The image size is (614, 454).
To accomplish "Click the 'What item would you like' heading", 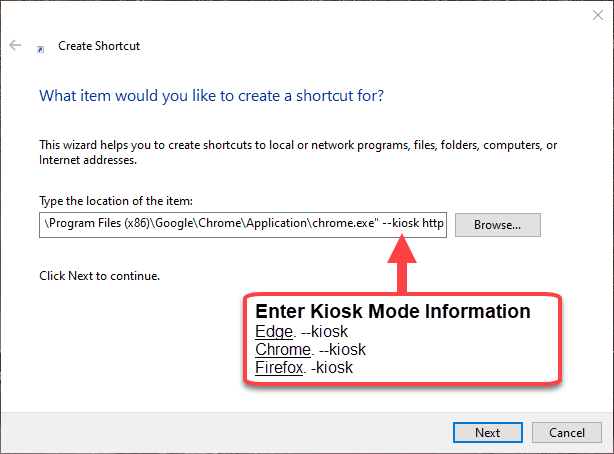I will coord(211,96).
